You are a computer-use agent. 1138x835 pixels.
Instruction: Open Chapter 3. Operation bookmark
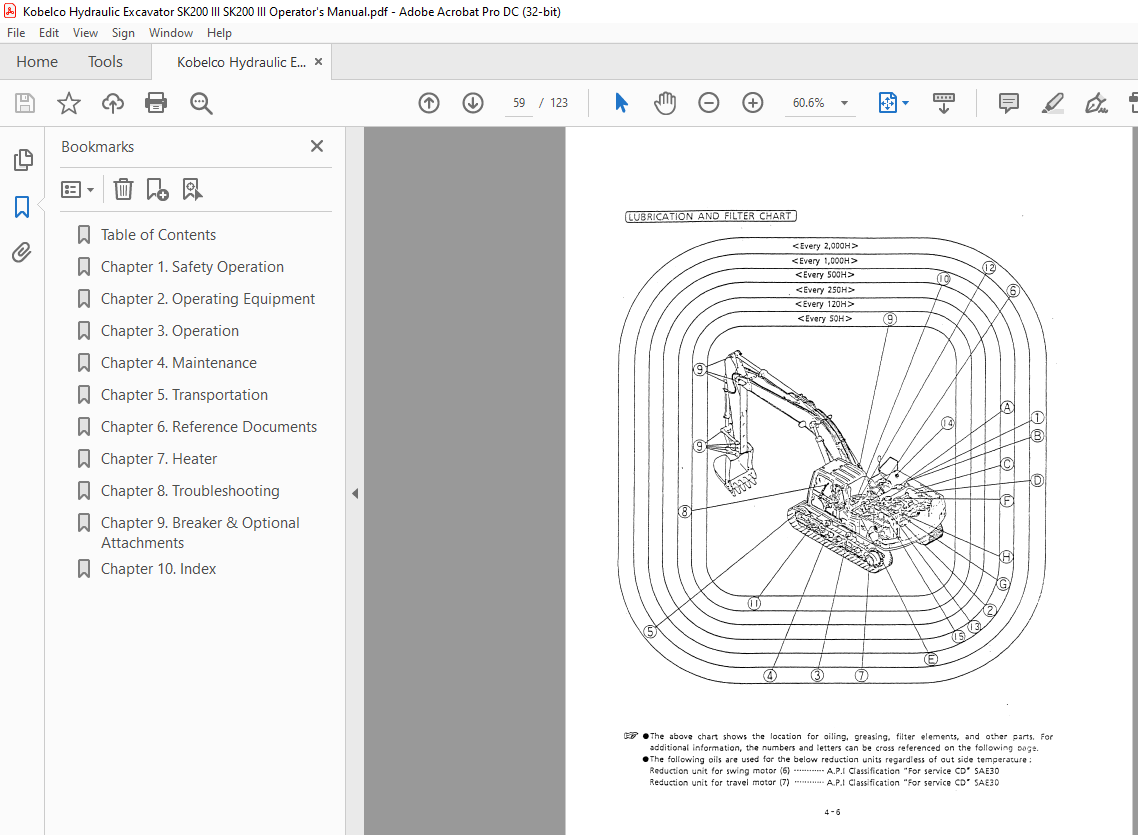[170, 331]
